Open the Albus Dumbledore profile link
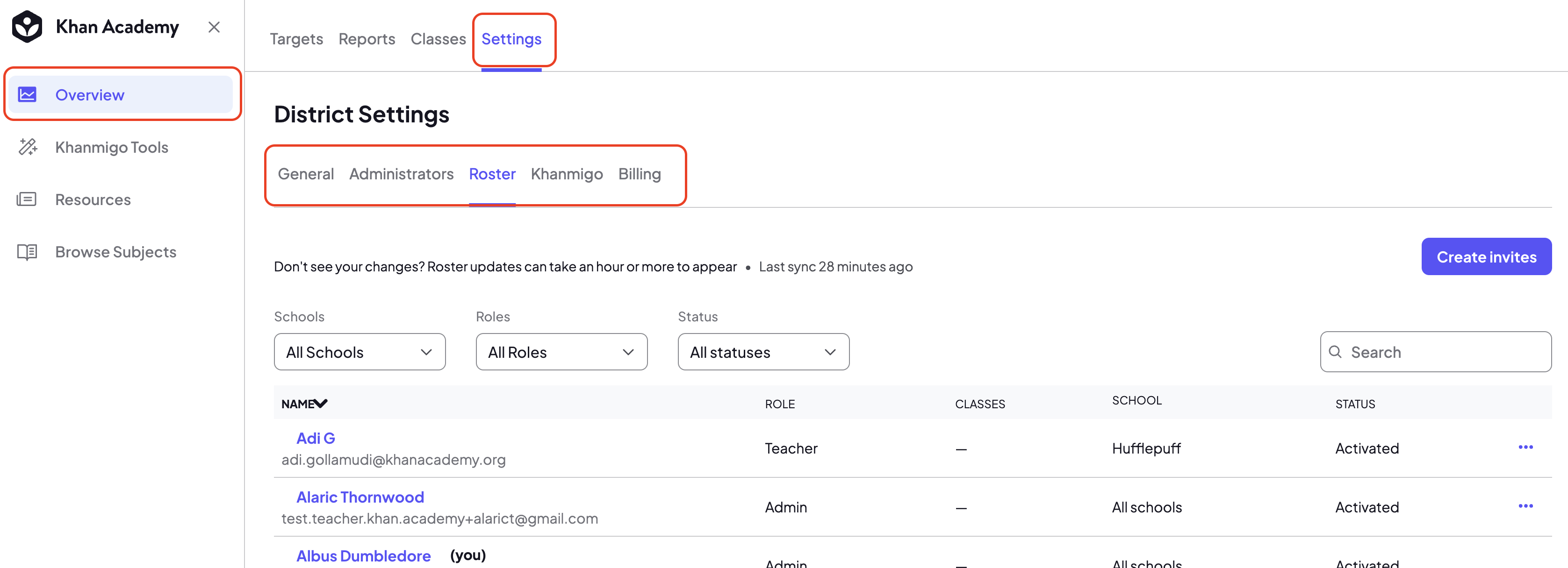 coord(363,556)
